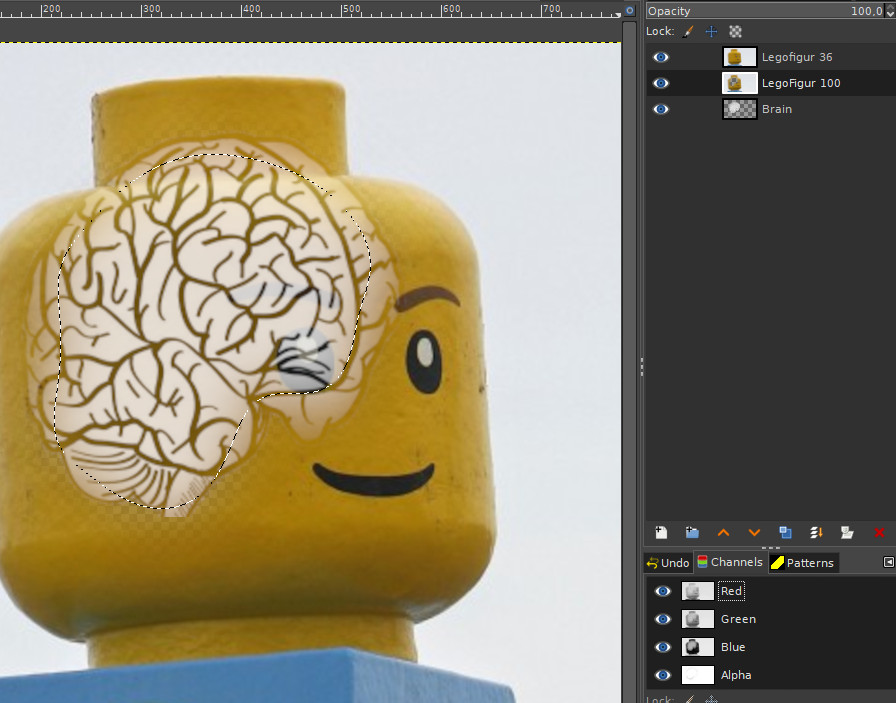The width and height of the screenshot is (896, 703).
Task: Select the Green channel label
Action: [738, 619]
